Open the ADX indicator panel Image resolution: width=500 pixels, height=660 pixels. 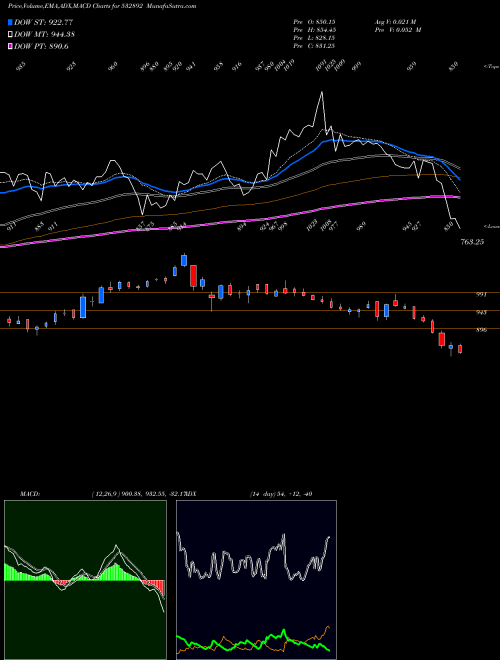point(256,580)
